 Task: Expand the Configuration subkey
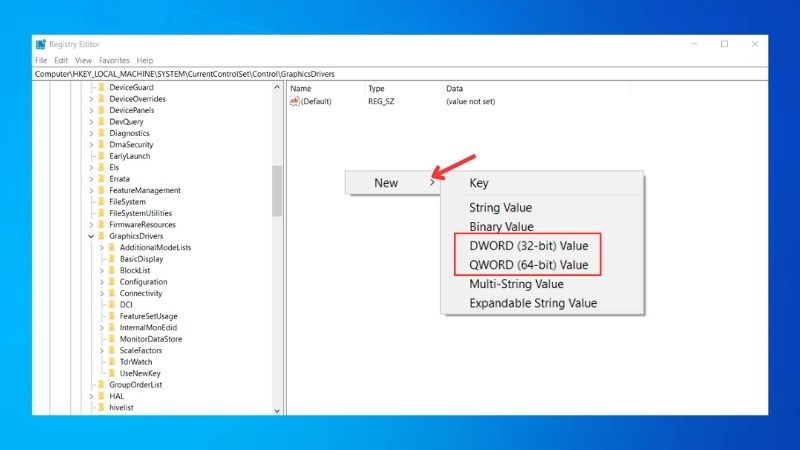pos(102,282)
